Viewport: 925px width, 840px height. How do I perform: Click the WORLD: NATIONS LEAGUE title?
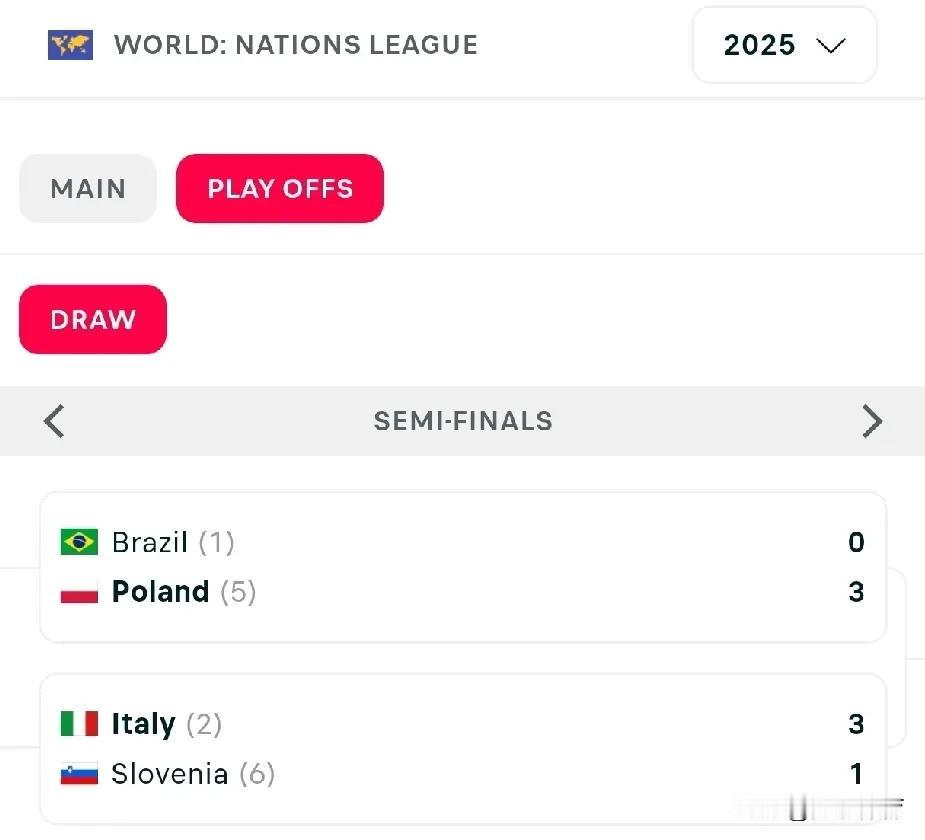tap(296, 45)
